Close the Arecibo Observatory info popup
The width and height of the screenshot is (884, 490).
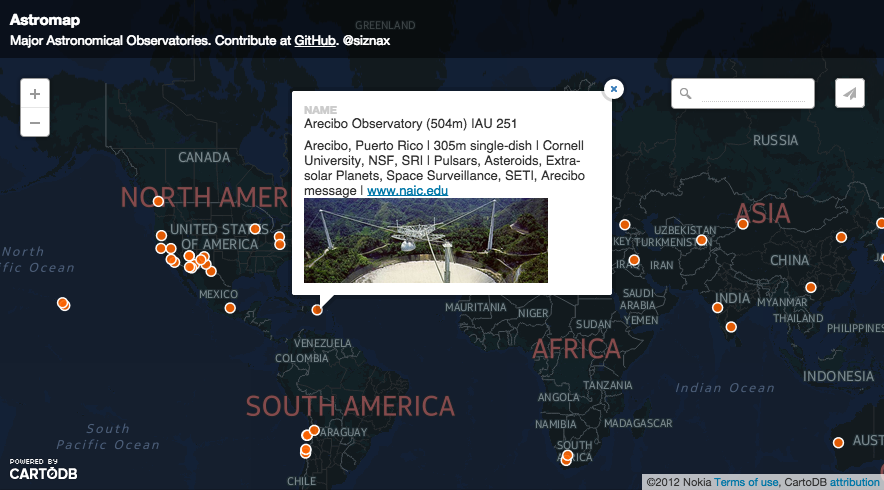(x=614, y=89)
